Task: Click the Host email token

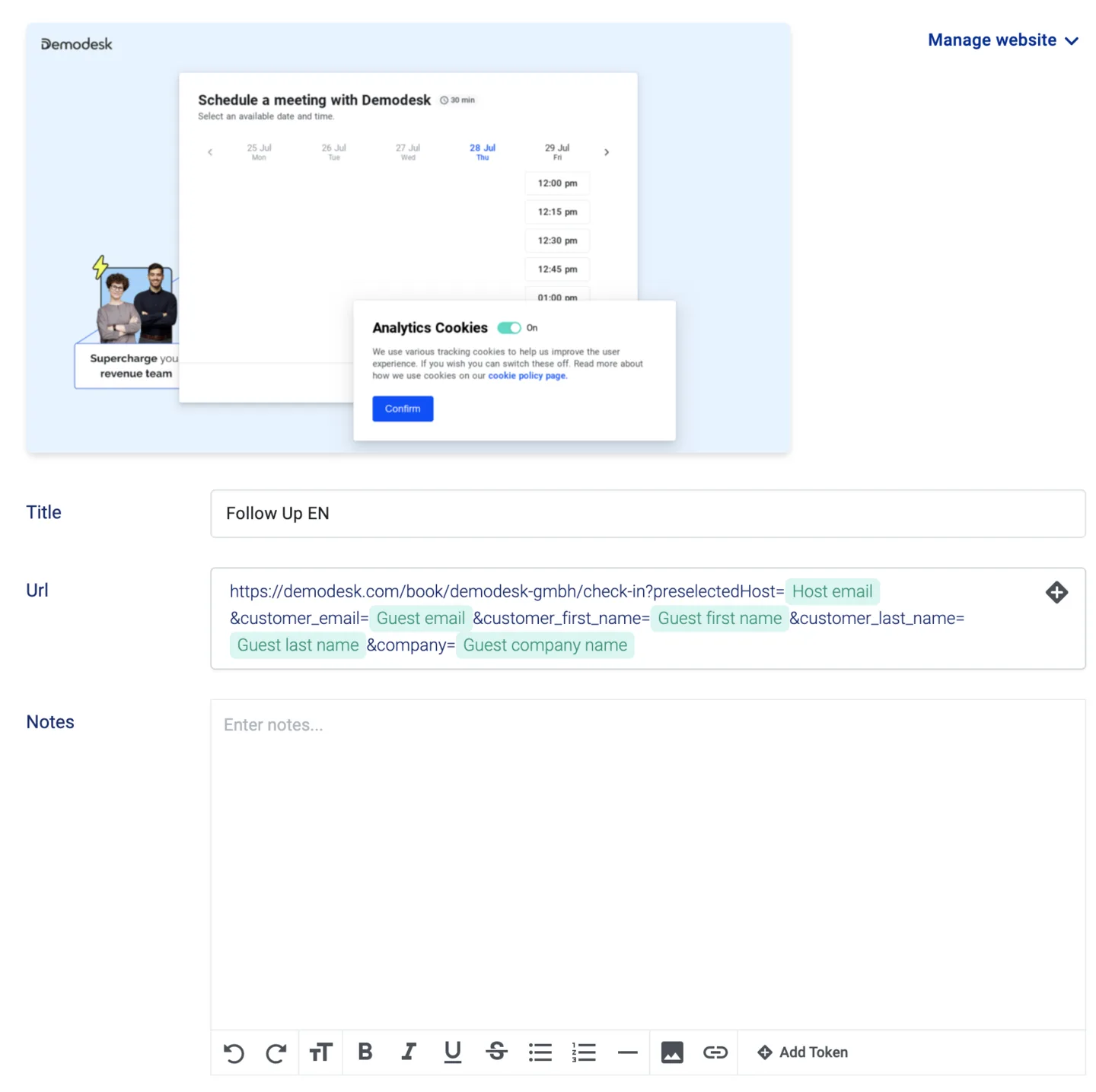Action: tap(832, 591)
